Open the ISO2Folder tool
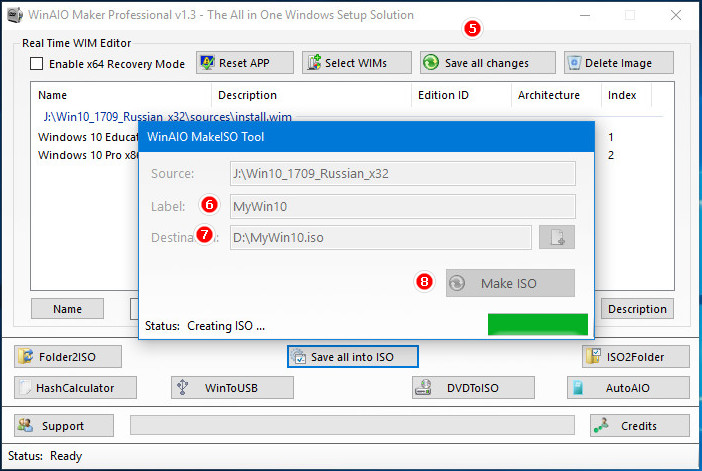Screen dimensions: 702x471 636,357
